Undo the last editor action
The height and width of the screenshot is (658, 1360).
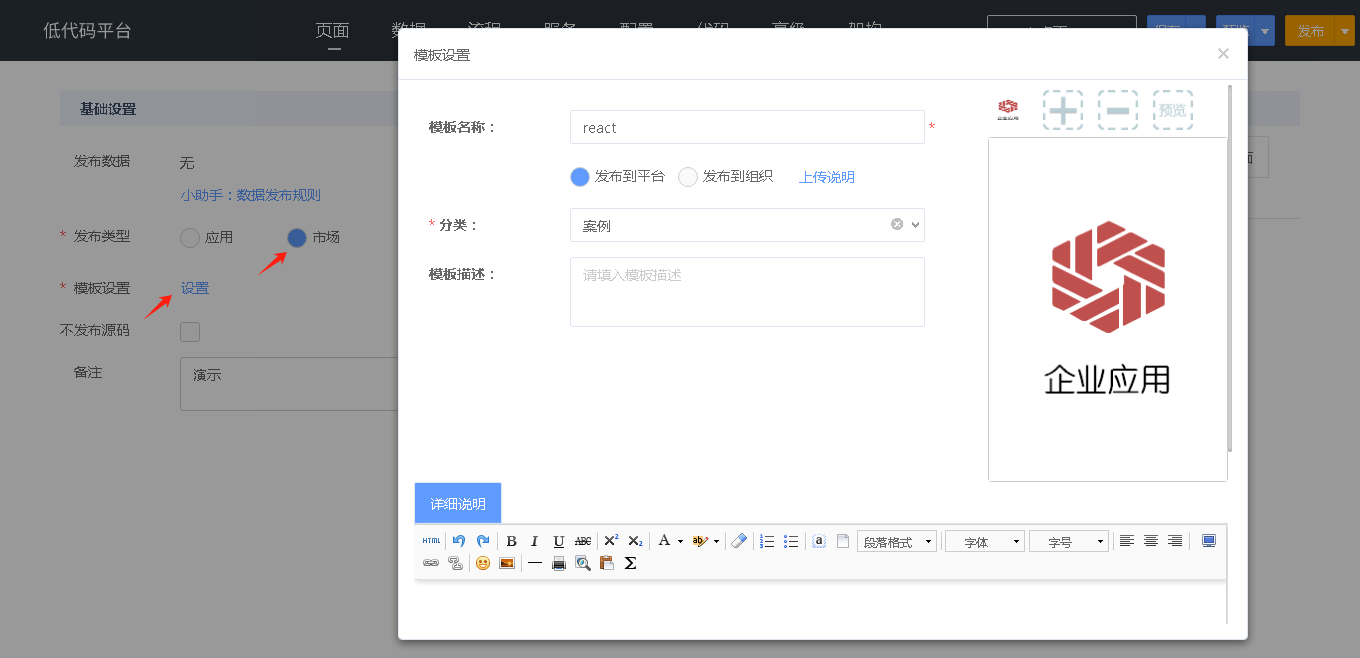click(x=459, y=541)
